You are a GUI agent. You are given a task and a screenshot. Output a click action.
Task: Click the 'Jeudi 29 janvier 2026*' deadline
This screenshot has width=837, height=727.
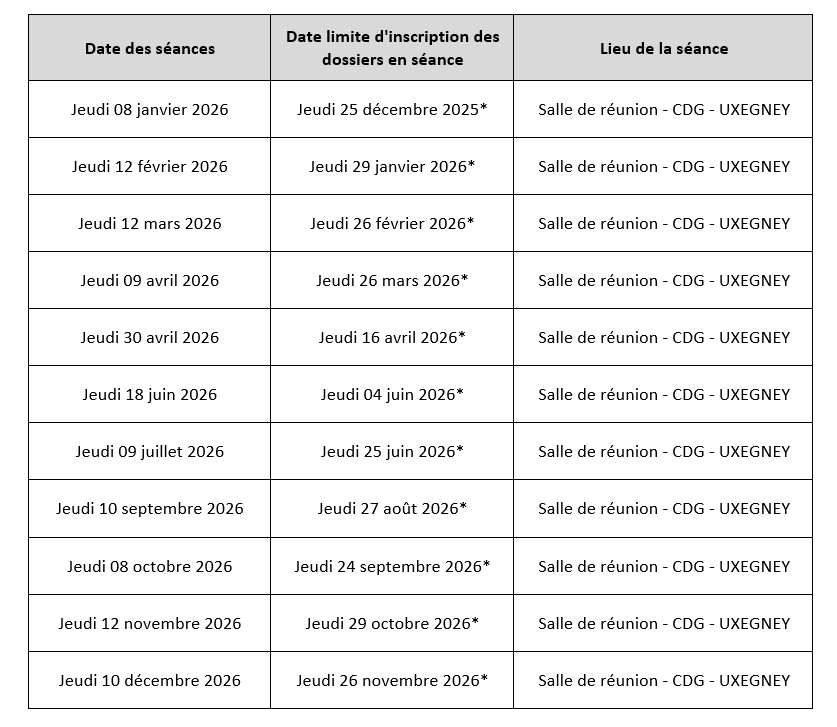[392, 166]
